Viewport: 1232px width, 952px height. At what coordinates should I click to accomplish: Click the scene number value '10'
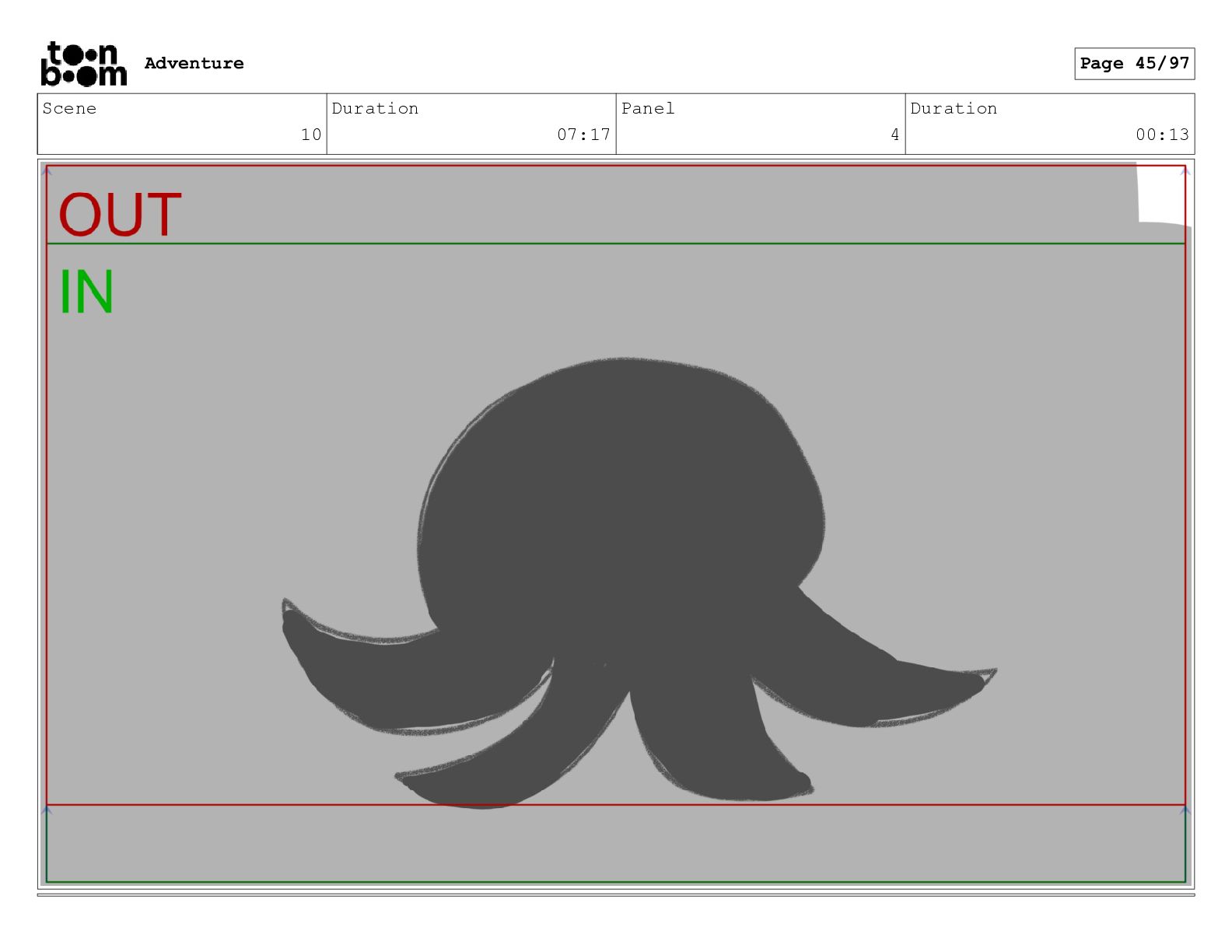[x=311, y=135]
